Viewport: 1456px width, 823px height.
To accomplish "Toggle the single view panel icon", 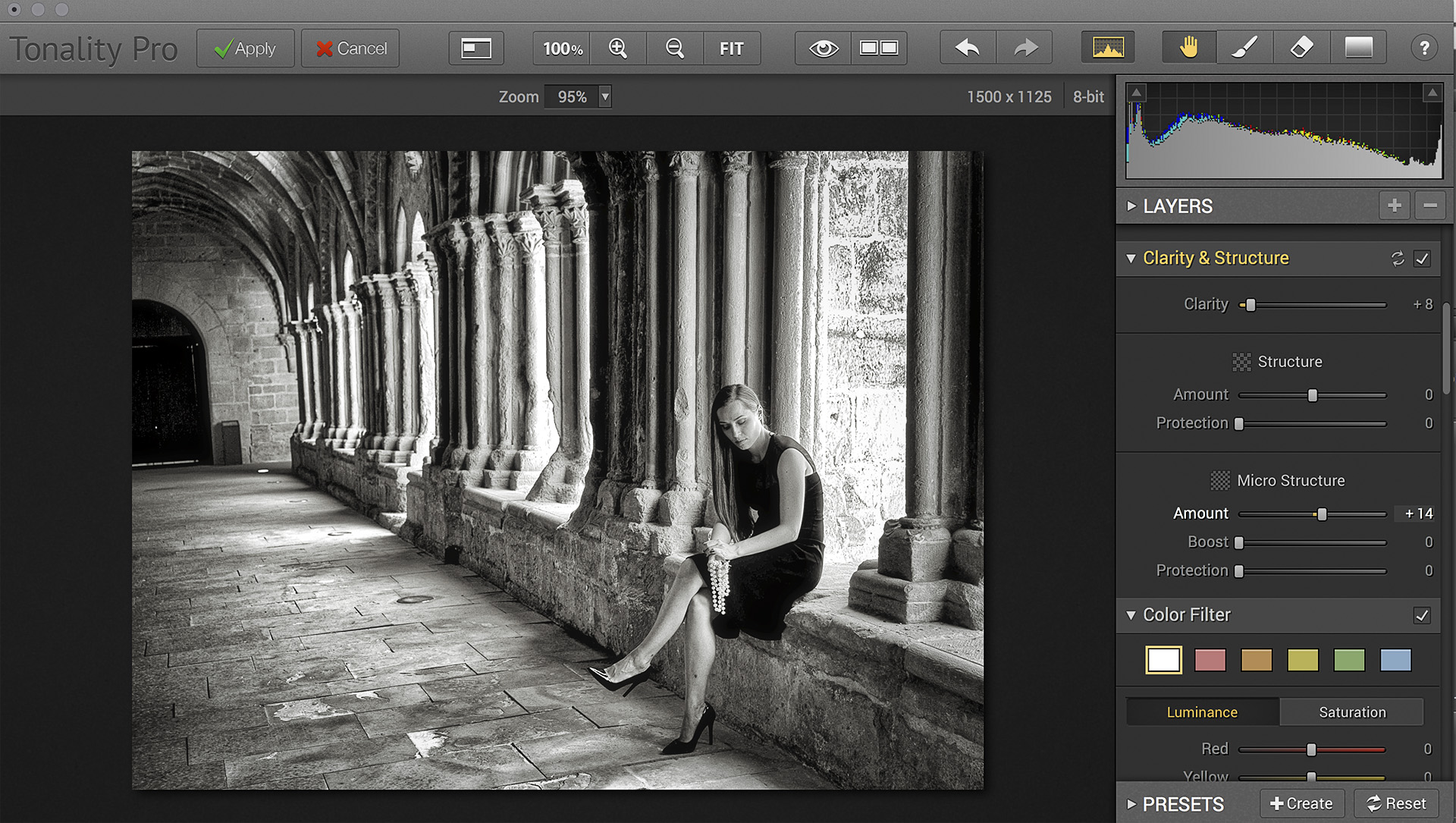I will 476,49.
